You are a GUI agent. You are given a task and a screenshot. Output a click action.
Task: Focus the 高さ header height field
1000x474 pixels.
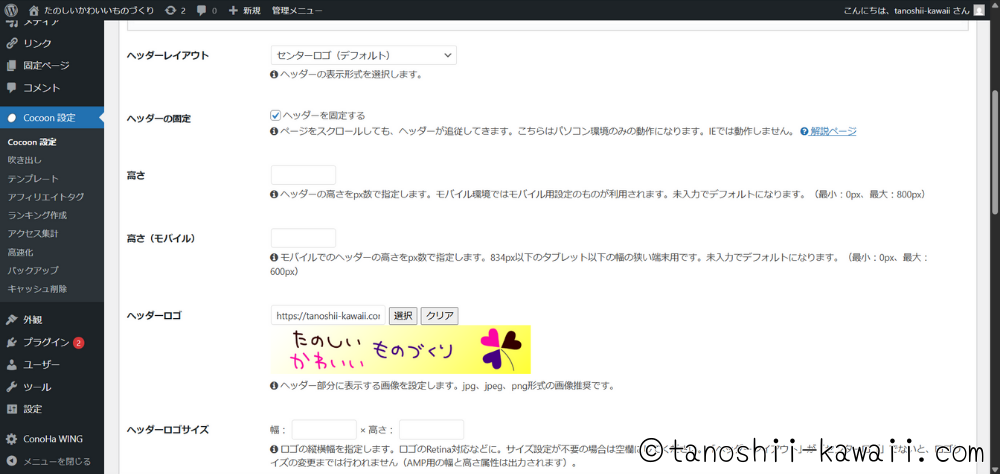[304, 175]
